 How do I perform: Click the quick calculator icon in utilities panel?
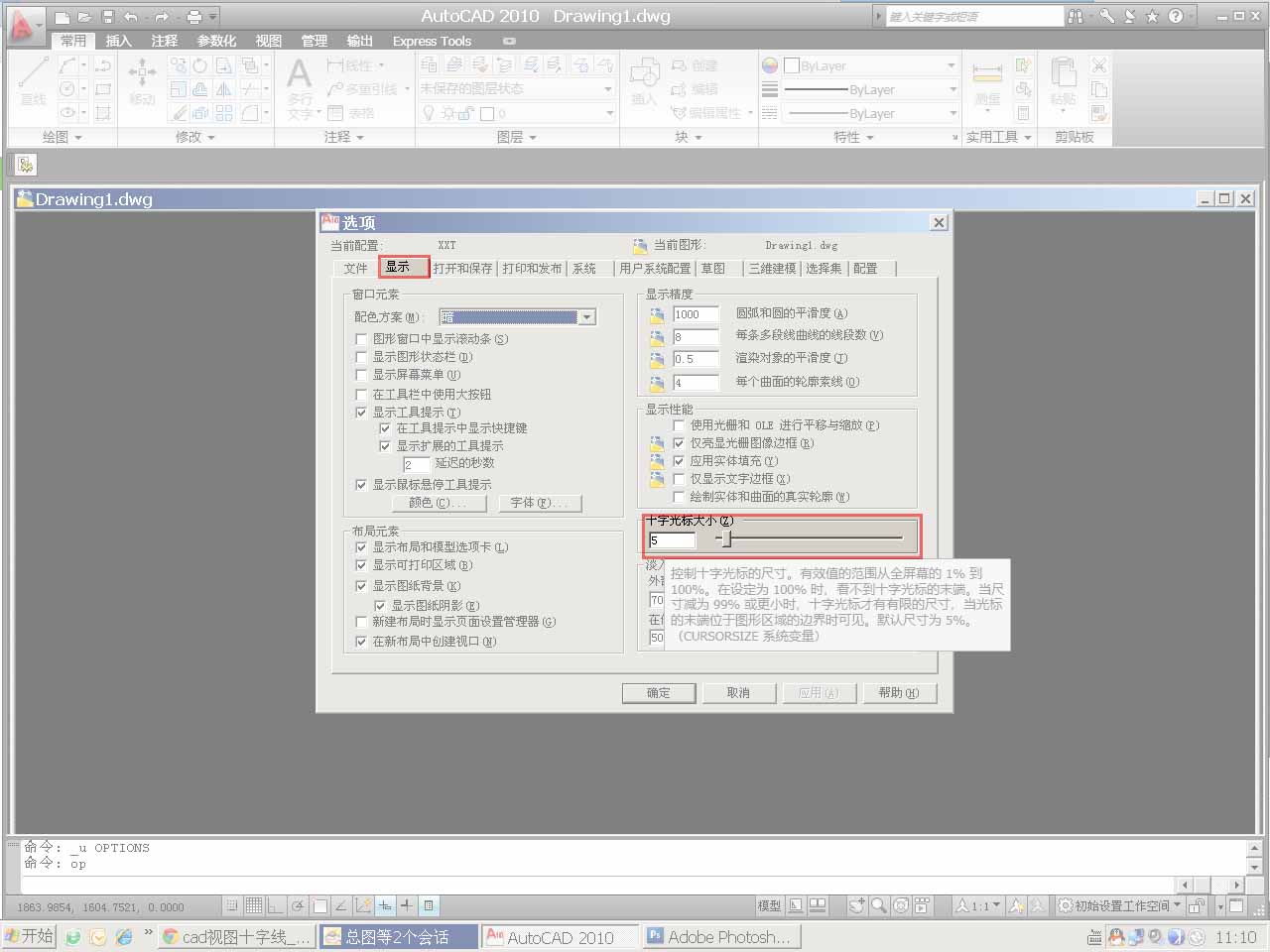click(x=1023, y=113)
